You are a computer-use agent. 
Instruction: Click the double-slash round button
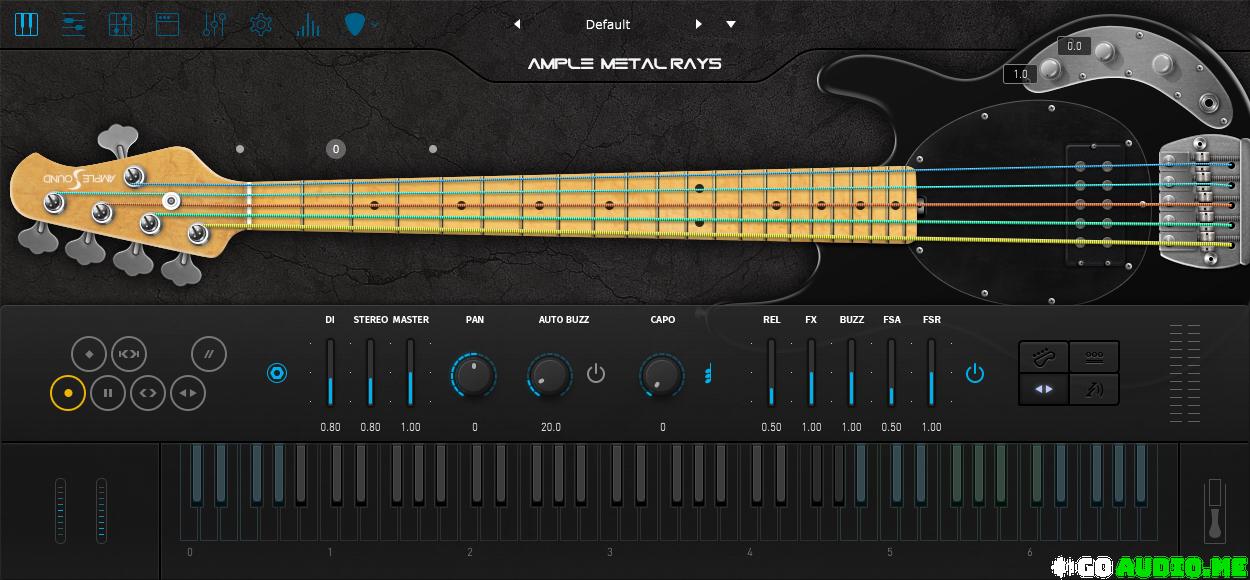point(209,354)
